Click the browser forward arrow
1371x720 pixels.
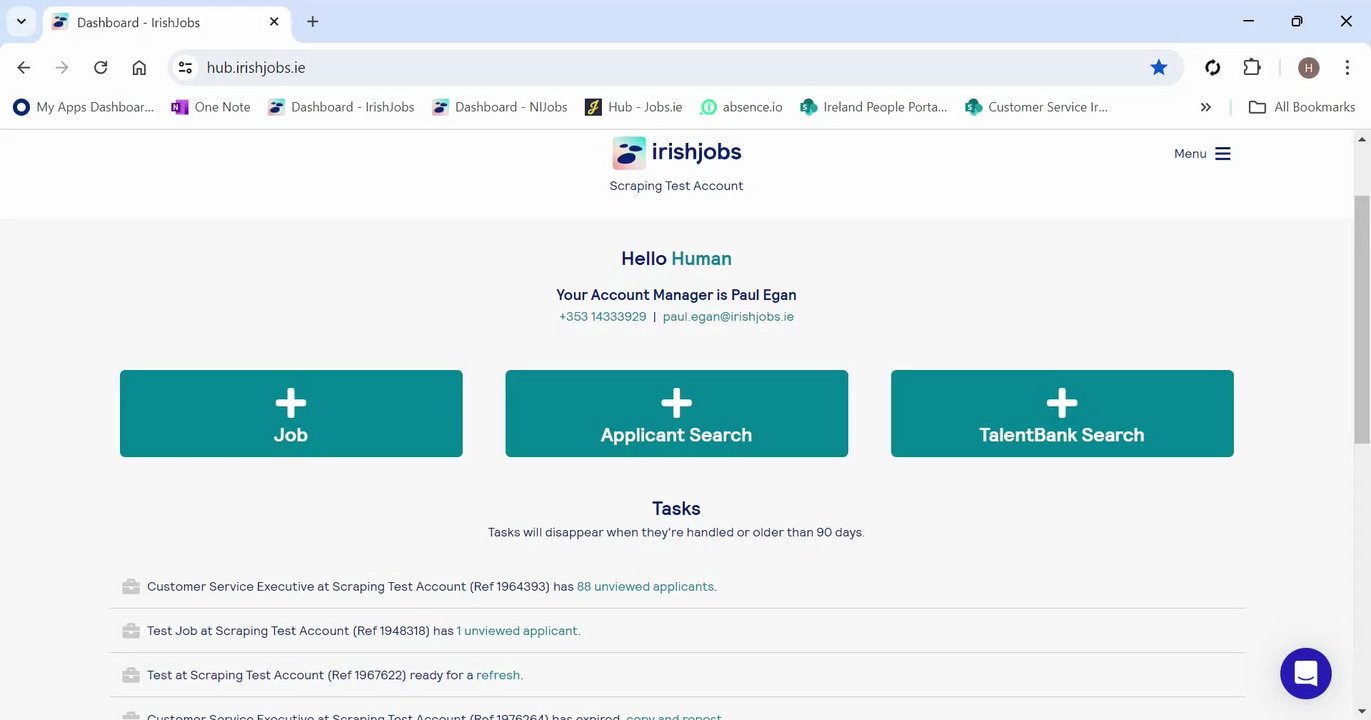62,67
